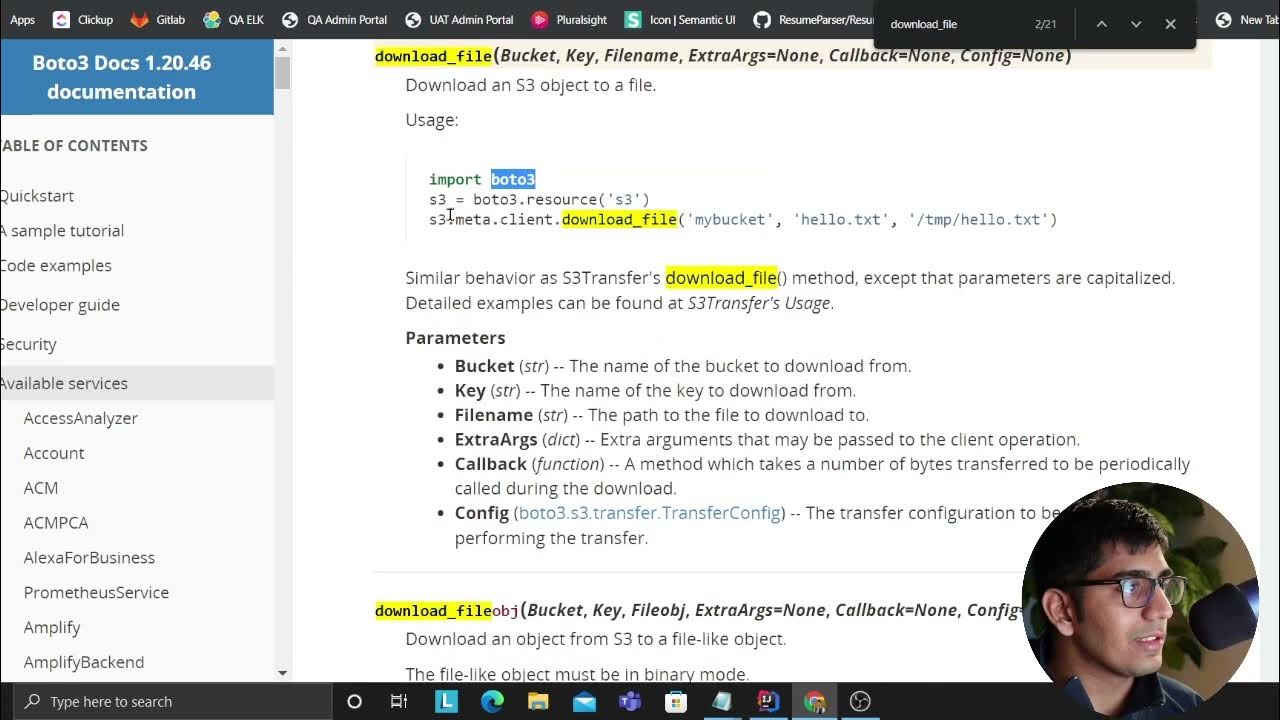Click highlighted boto3 in import line
Screen dimensions: 1280x720
(x=513, y=179)
